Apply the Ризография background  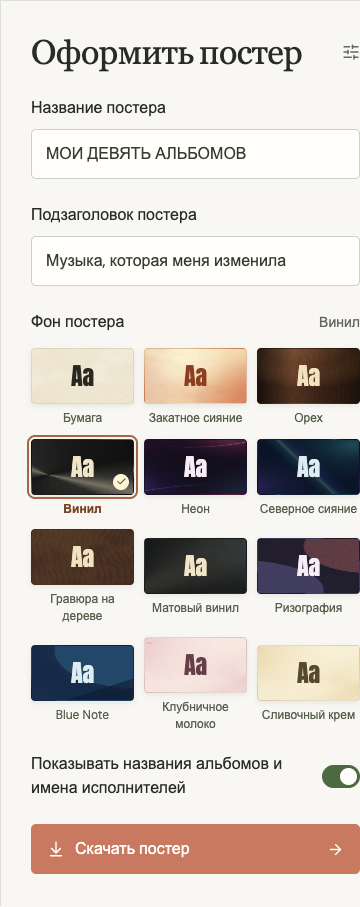pos(308,566)
